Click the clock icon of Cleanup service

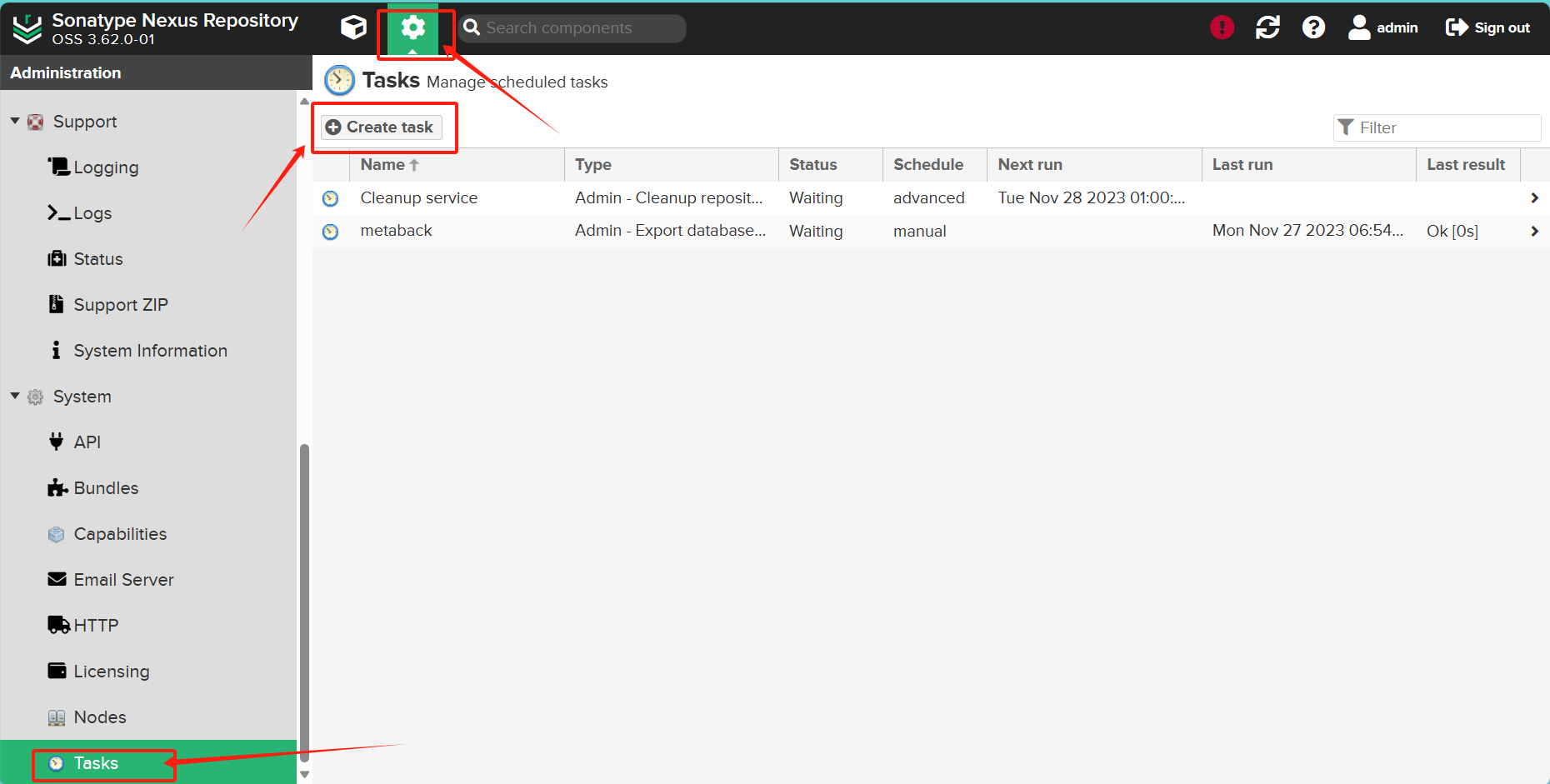tap(331, 198)
